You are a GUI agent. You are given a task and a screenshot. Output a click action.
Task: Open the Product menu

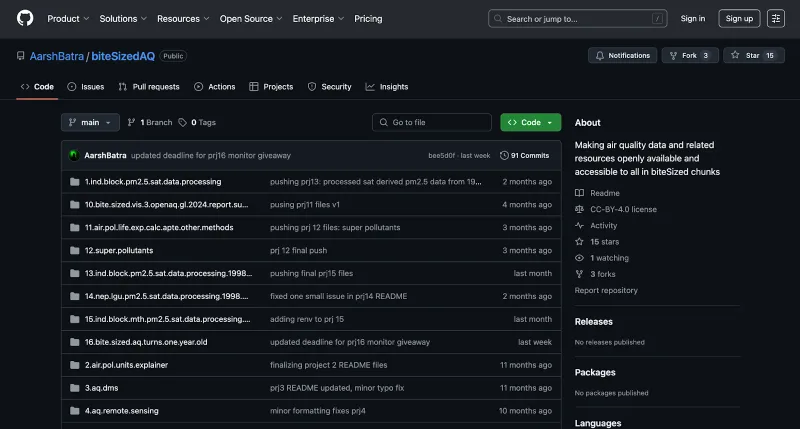68,19
